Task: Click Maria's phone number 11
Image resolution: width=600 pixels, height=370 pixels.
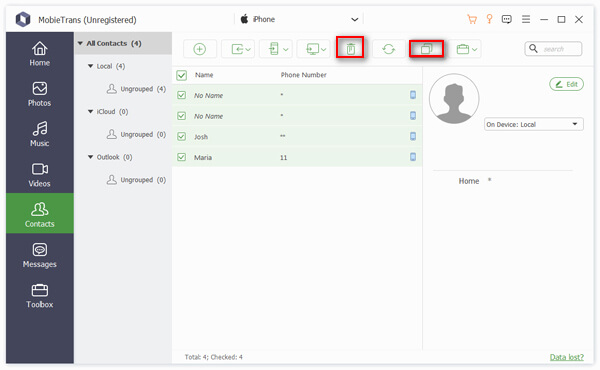Action: [284, 157]
